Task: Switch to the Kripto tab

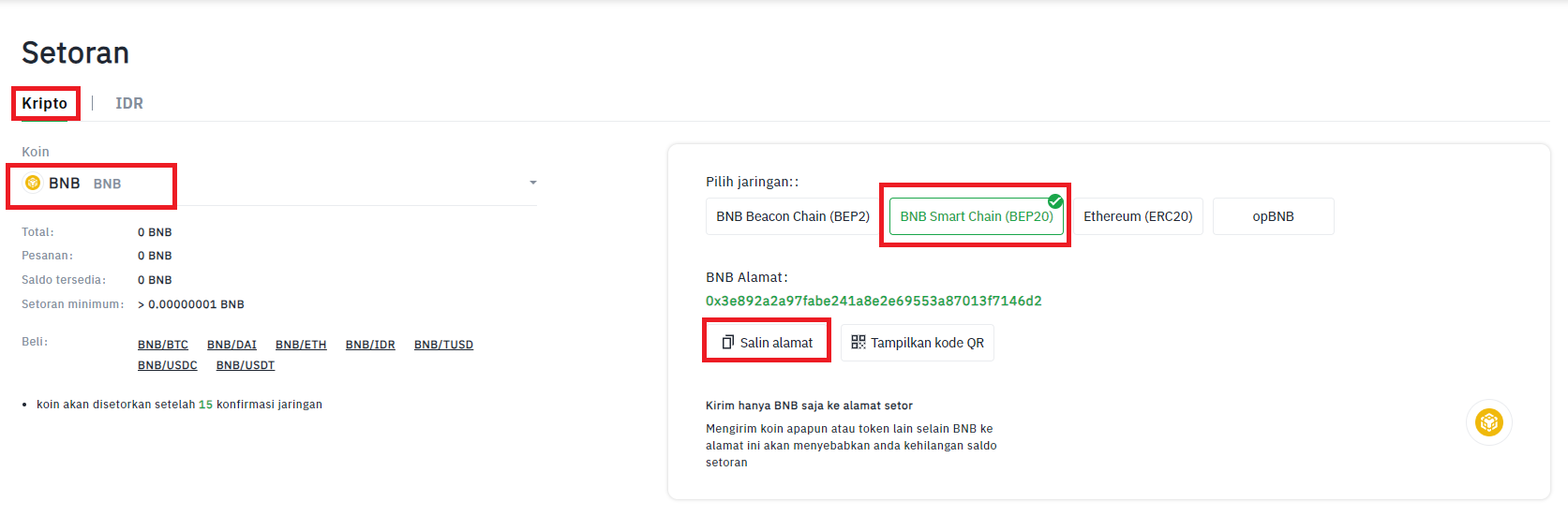Action: pos(45,103)
